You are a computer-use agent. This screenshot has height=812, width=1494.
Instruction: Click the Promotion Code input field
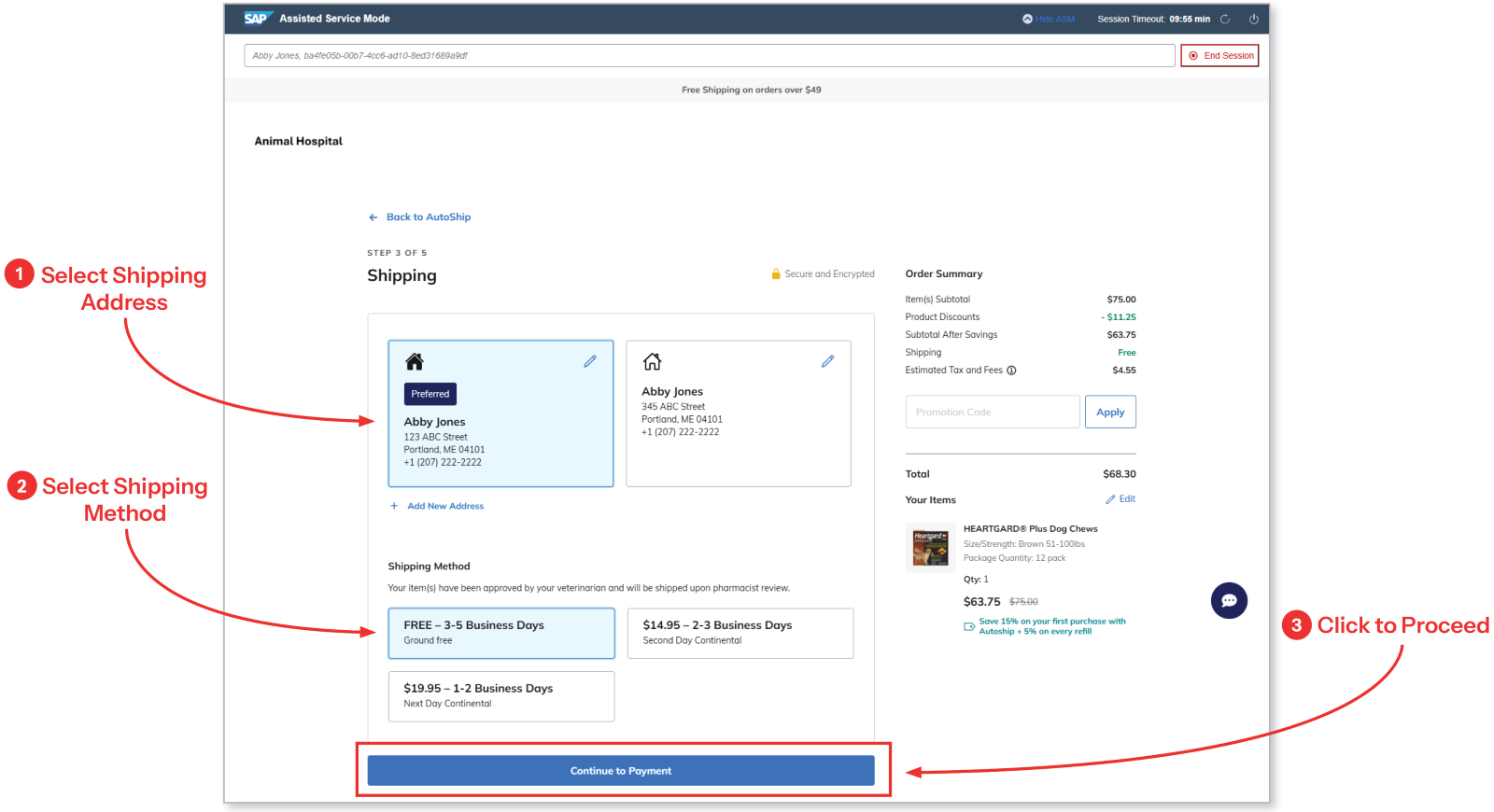993,412
